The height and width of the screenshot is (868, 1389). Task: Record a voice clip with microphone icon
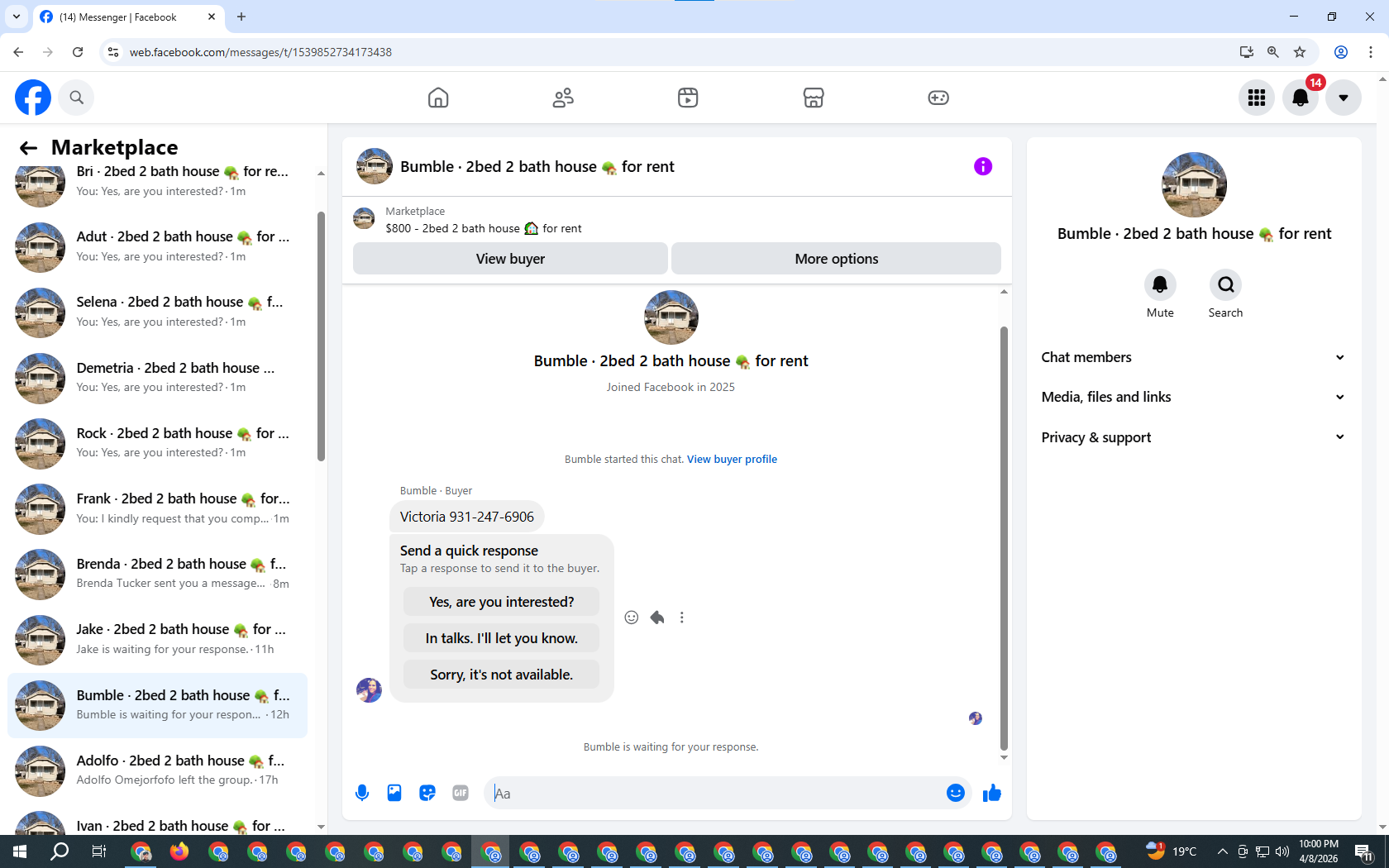click(362, 793)
